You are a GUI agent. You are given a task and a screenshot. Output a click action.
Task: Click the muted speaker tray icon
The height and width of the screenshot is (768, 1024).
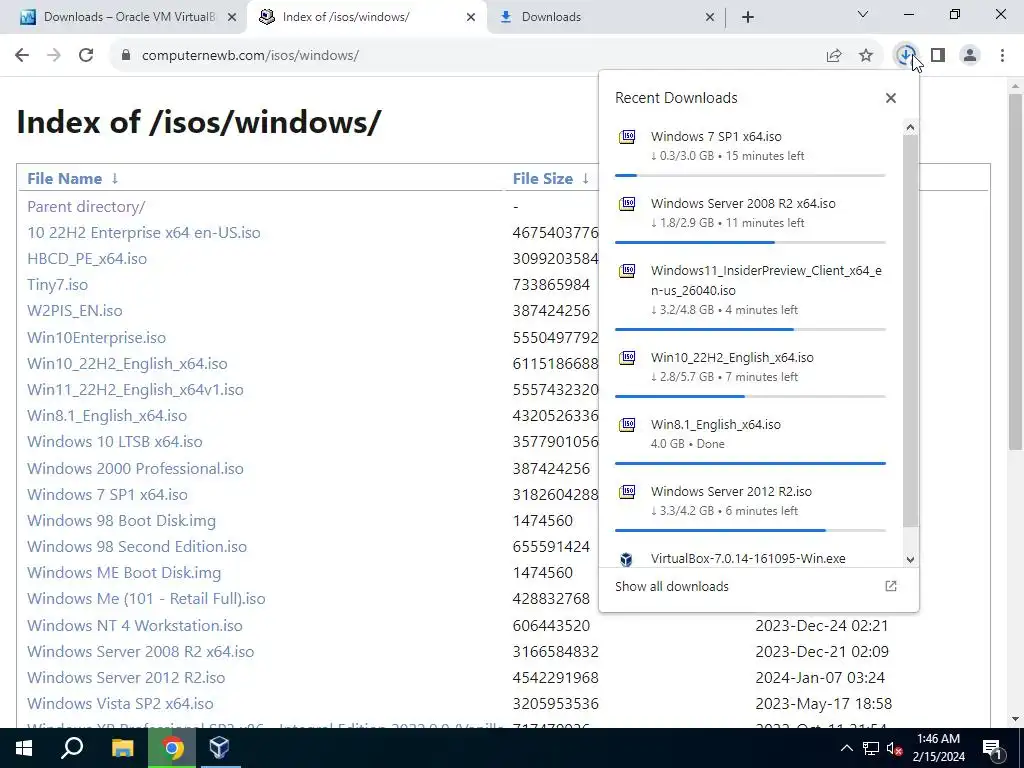[895, 748]
